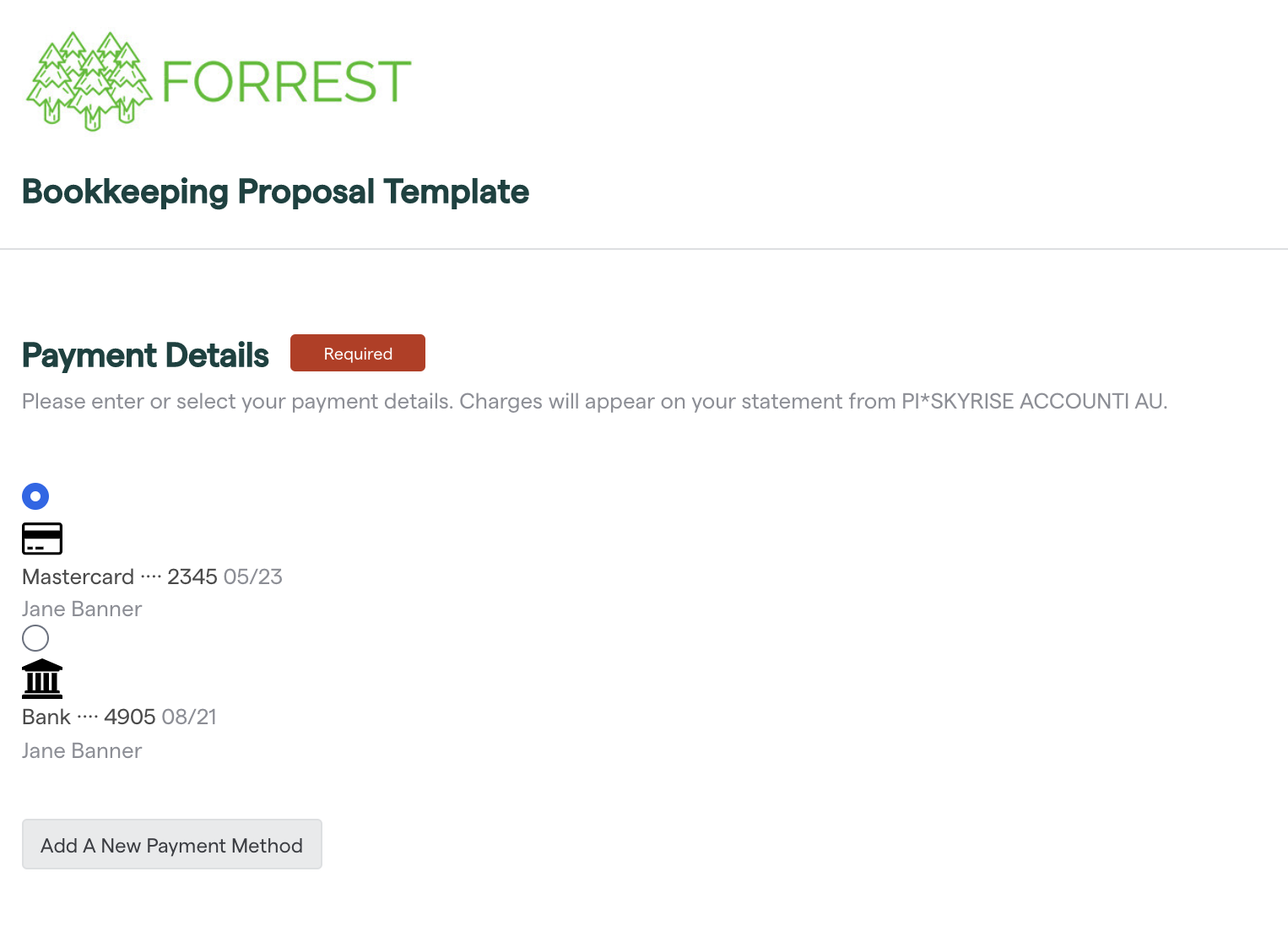This screenshot has height=942, width=1288.
Task: Select the Bank account radio button
Action: tap(35, 638)
